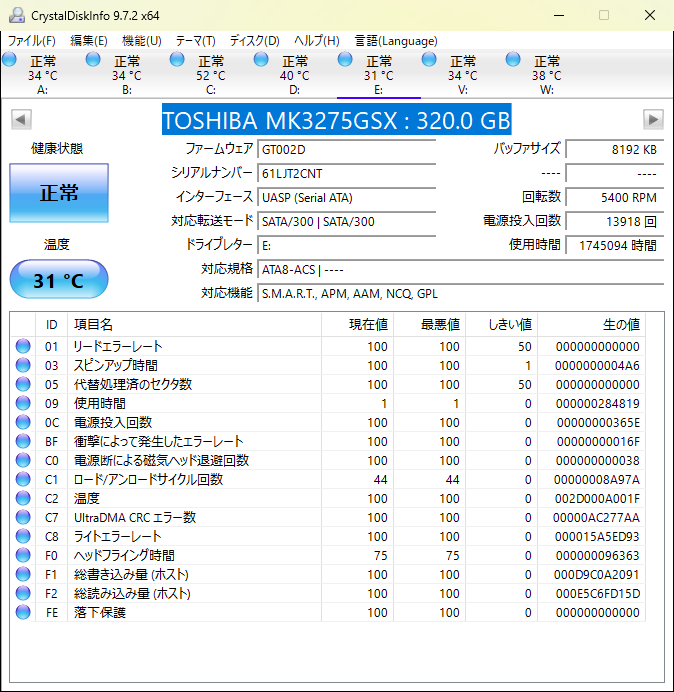Select drive C: showing 52 °C
Screen dimensions: 674x692
click(x=210, y=75)
